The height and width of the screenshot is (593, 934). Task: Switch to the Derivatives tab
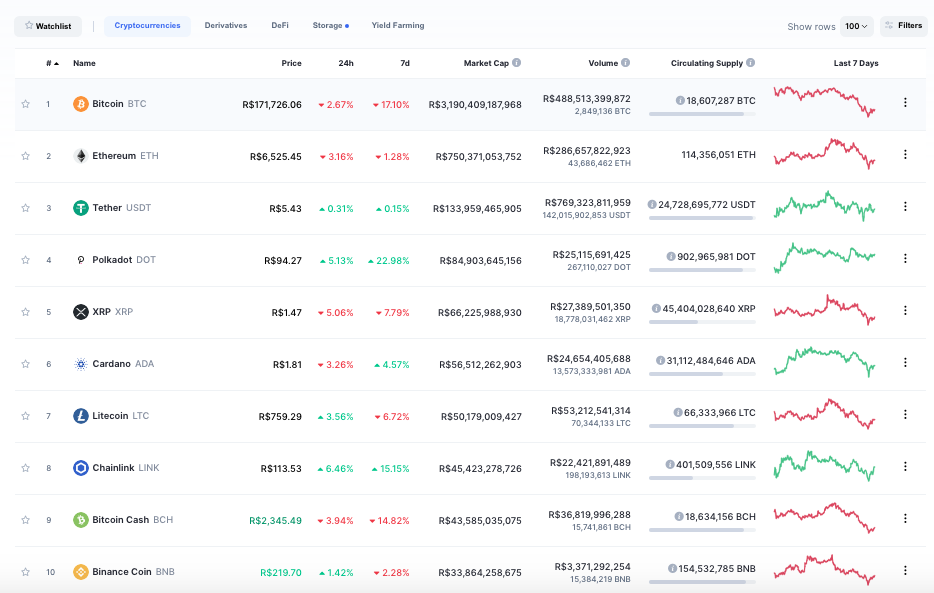click(x=226, y=26)
